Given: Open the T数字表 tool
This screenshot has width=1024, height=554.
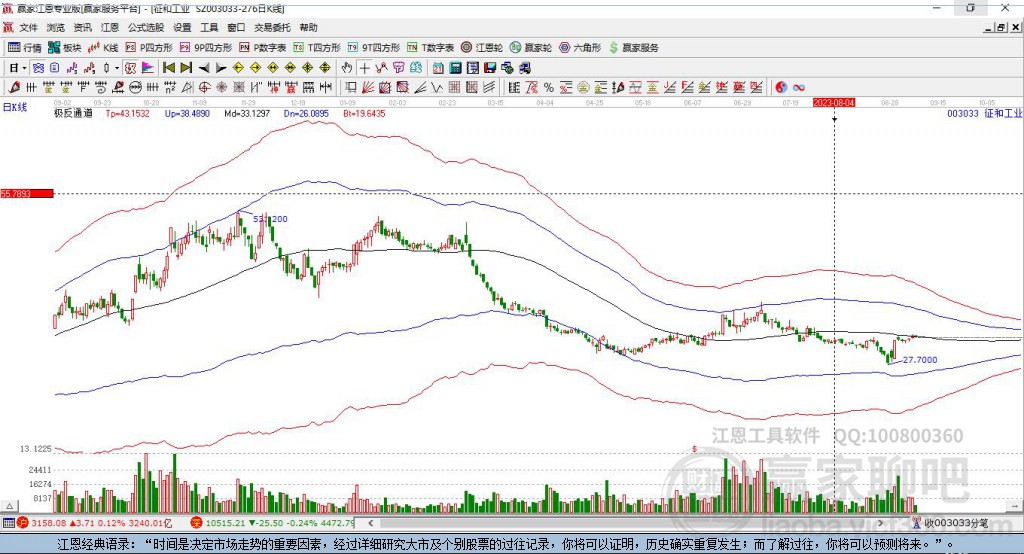Looking at the screenshot, I should pos(430,48).
